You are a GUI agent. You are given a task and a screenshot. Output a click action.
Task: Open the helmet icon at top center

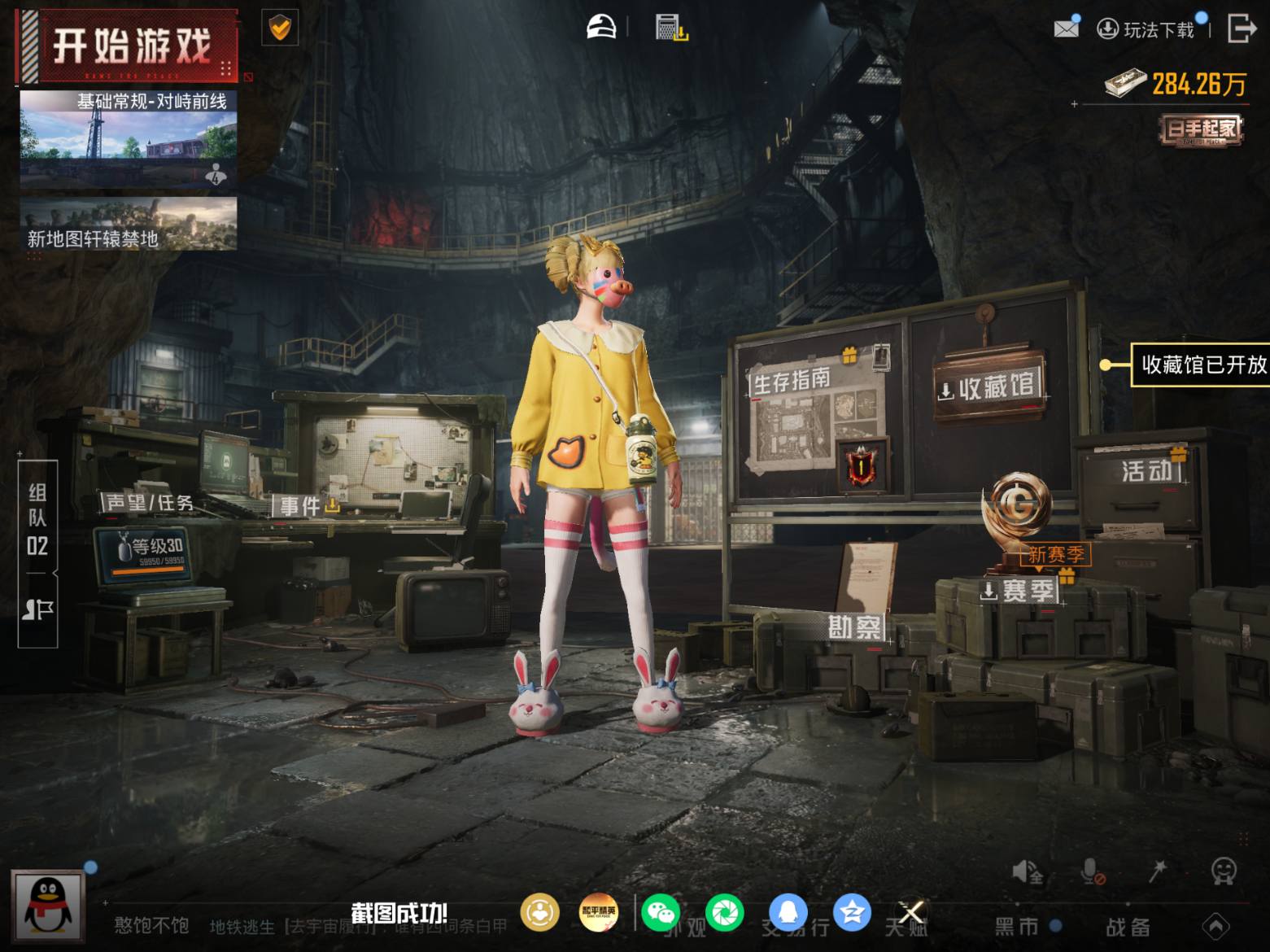pos(601,28)
